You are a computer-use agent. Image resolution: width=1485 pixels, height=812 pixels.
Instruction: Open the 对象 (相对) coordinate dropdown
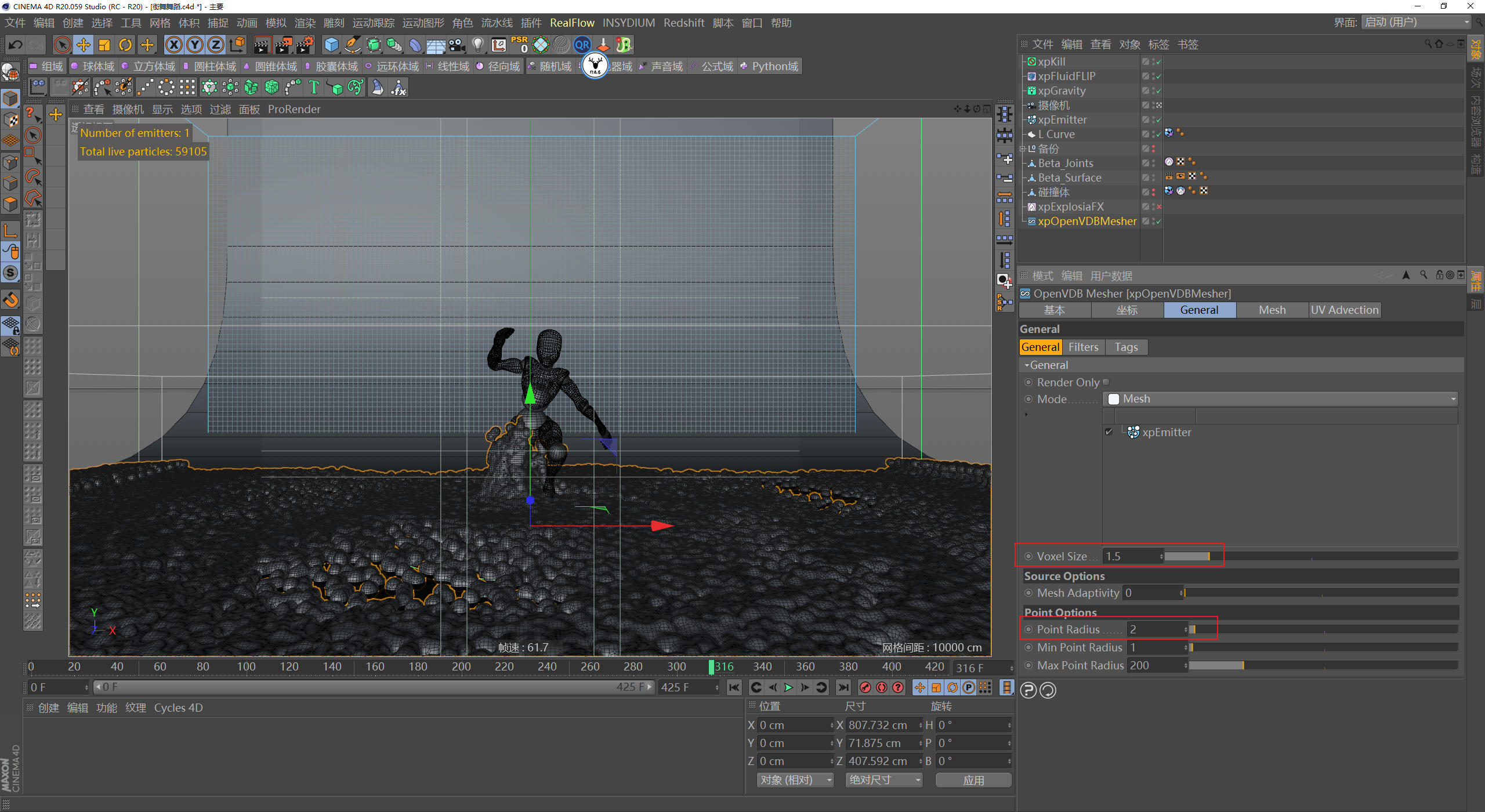click(x=795, y=780)
